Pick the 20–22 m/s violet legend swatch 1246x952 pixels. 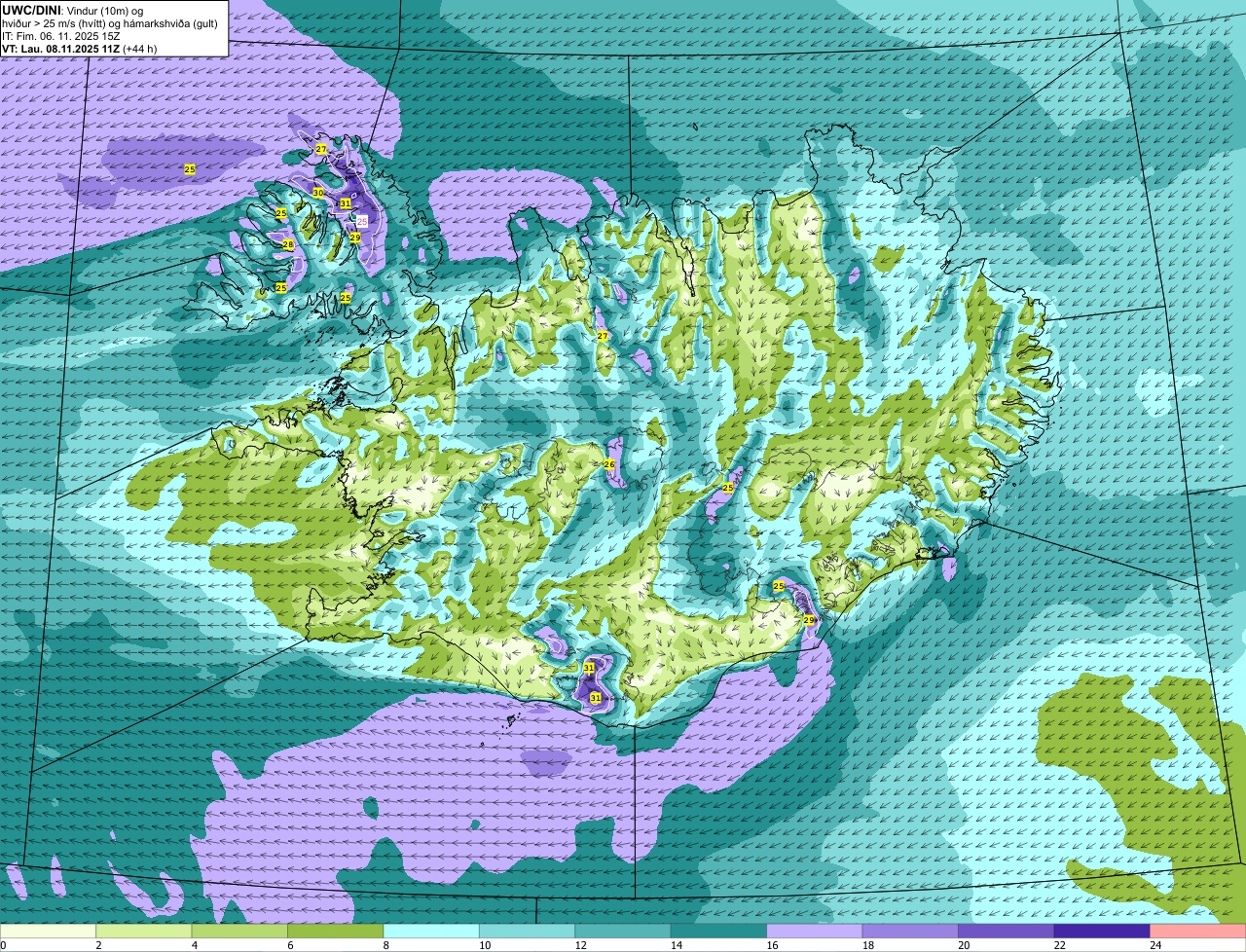1007,932
